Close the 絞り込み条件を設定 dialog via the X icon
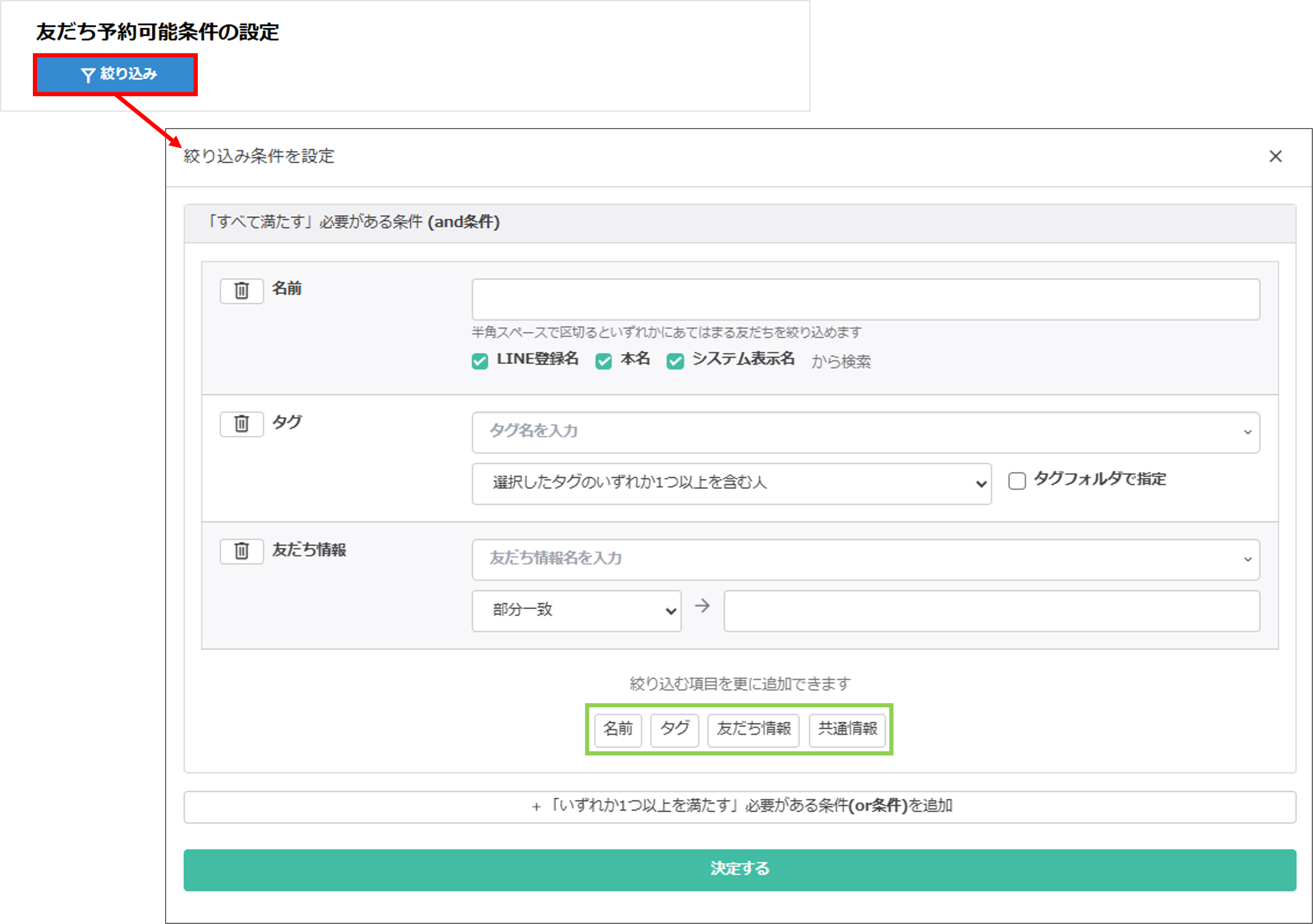 click(x=1275, y=156)
